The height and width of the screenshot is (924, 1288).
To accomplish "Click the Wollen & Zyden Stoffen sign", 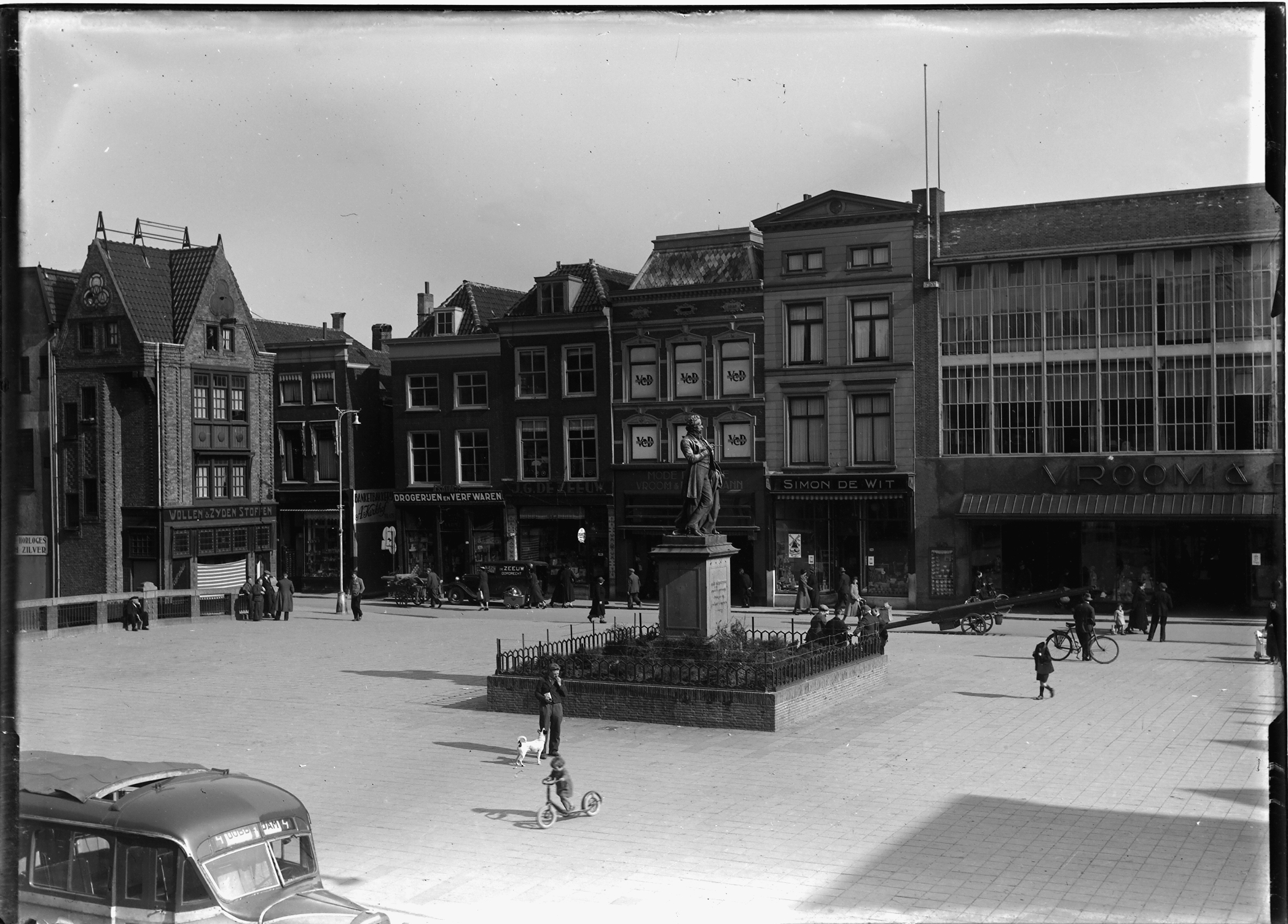I will click(x=221, y=512).
